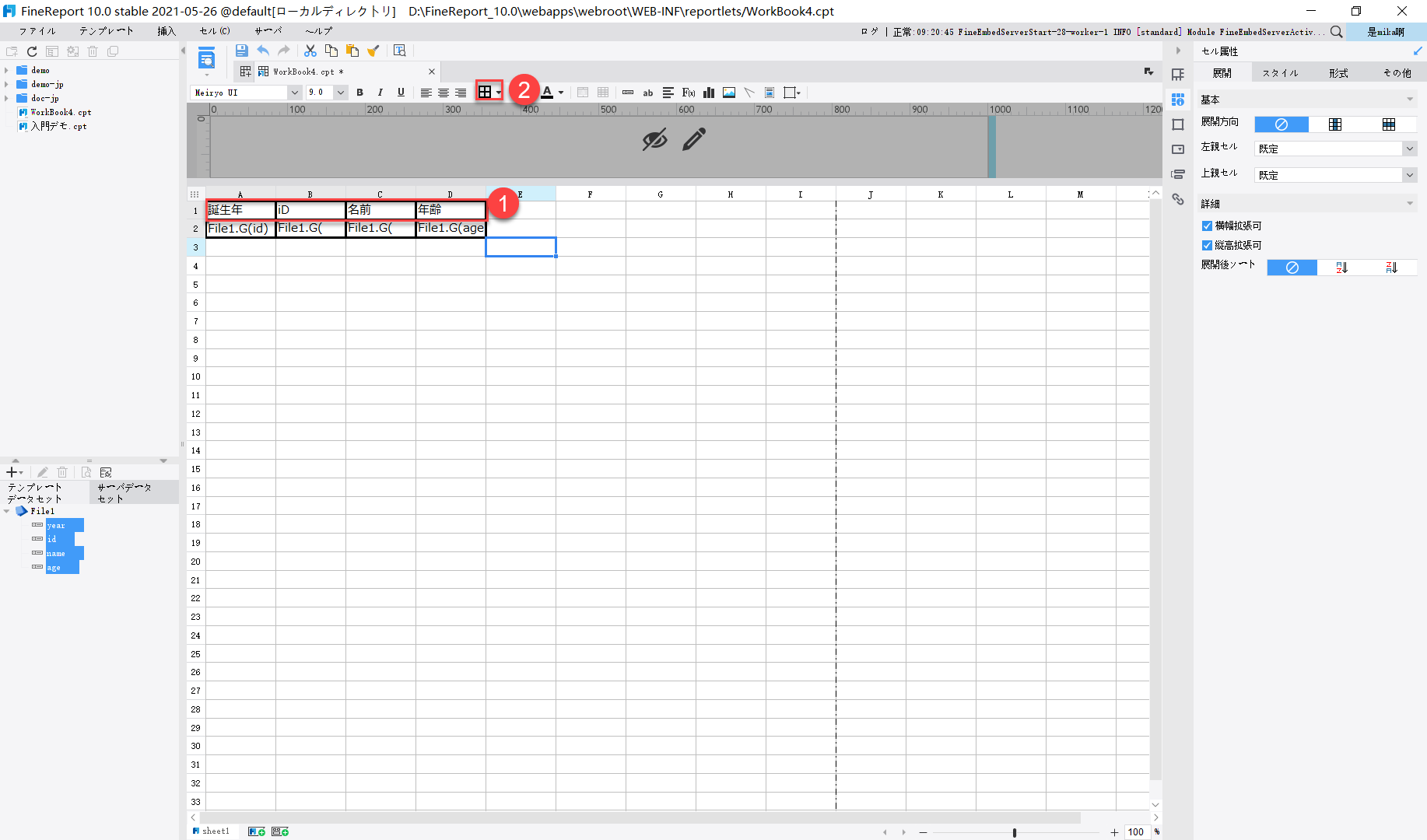The image size is (1427, 840).
Task: Open hyperlink panel chain icon
Action: 1178,200
